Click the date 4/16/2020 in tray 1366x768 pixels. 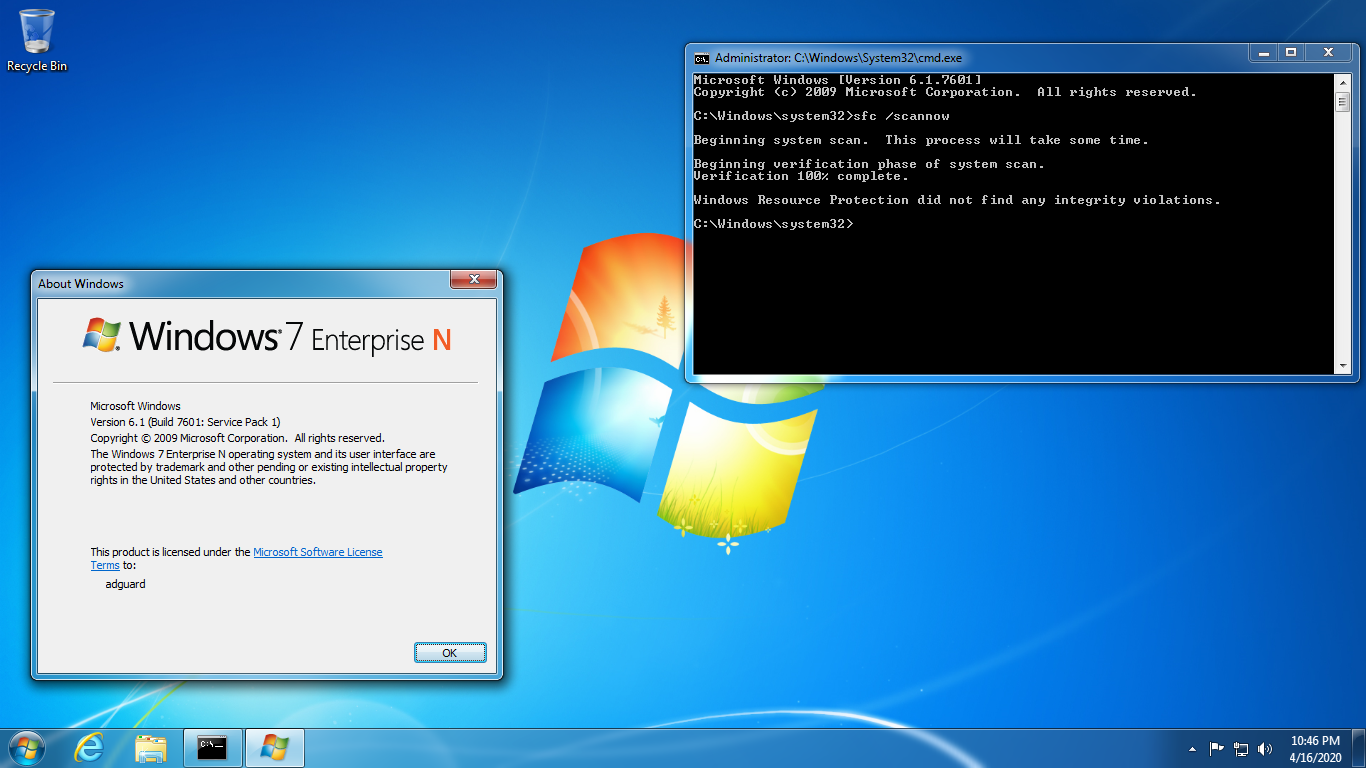(x=1315, y=758)
